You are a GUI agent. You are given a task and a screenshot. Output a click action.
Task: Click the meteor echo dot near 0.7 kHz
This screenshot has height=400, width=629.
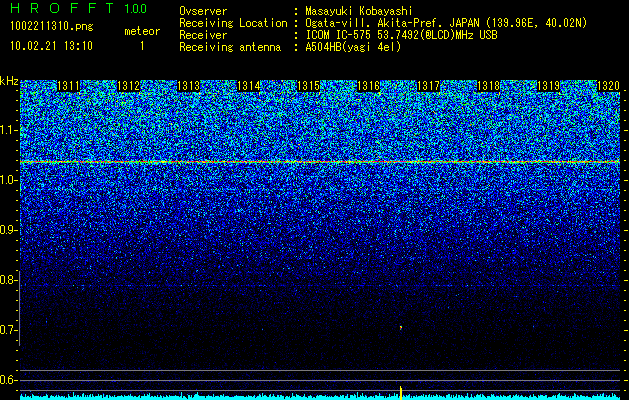[400, 328]
